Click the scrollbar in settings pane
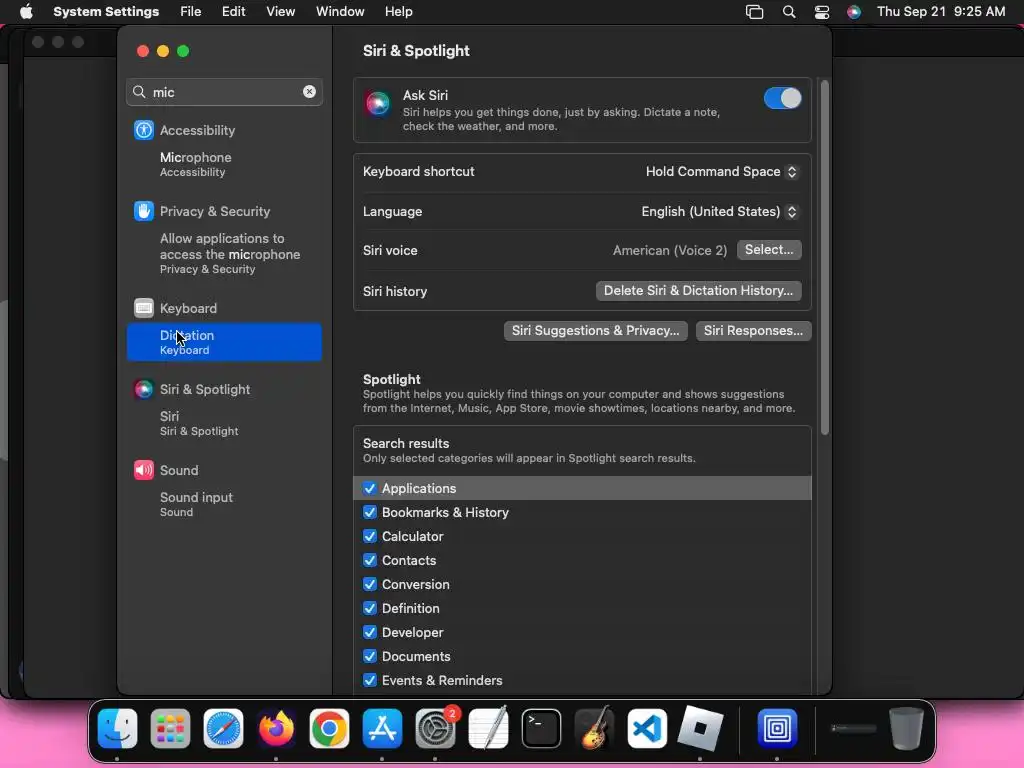 (x=825, y=258)
